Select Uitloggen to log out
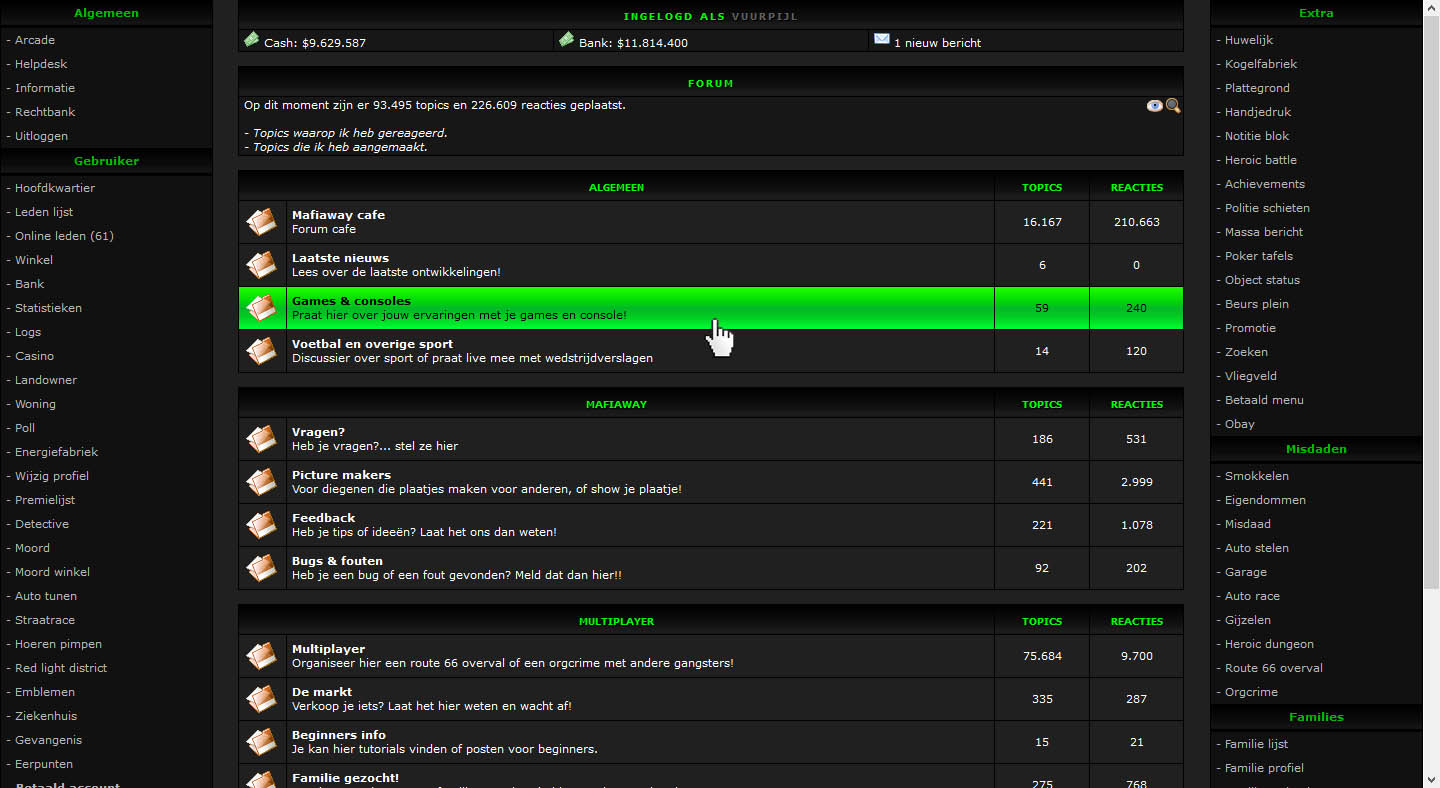The image size is (1440, 788). point(41,136)
